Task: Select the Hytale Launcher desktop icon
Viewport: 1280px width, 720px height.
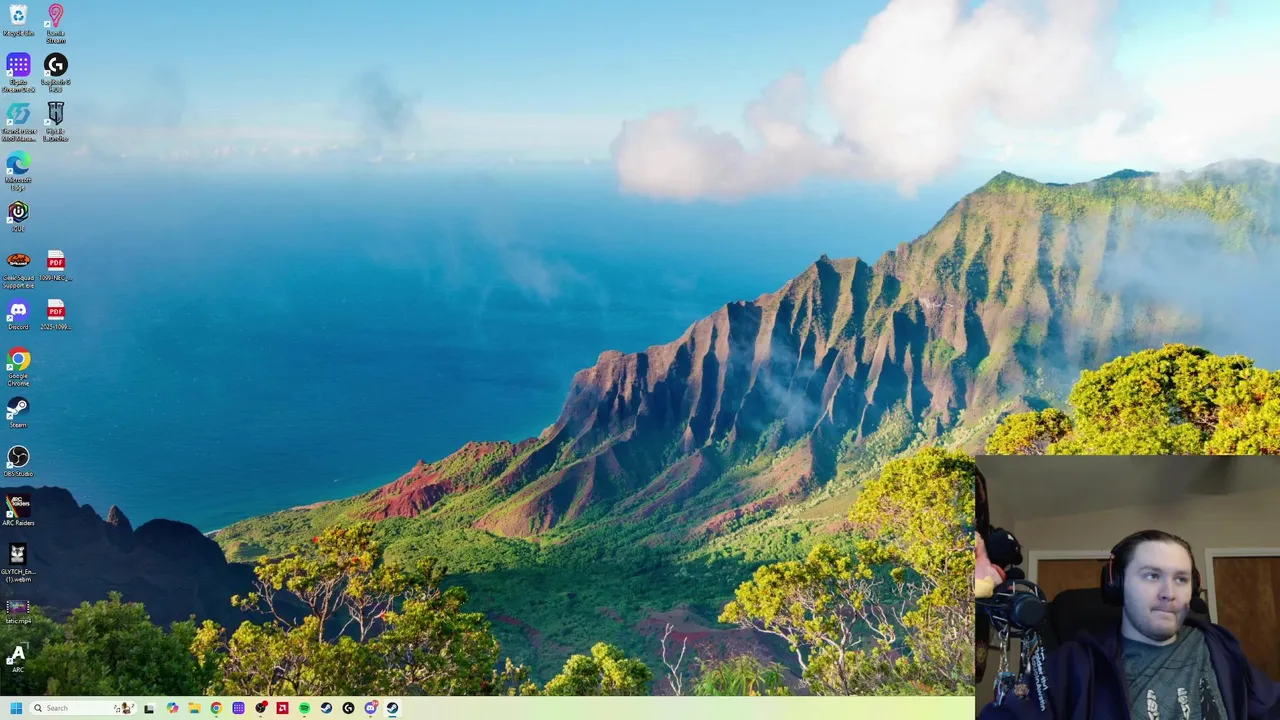Action: click(x=56, y=121)
